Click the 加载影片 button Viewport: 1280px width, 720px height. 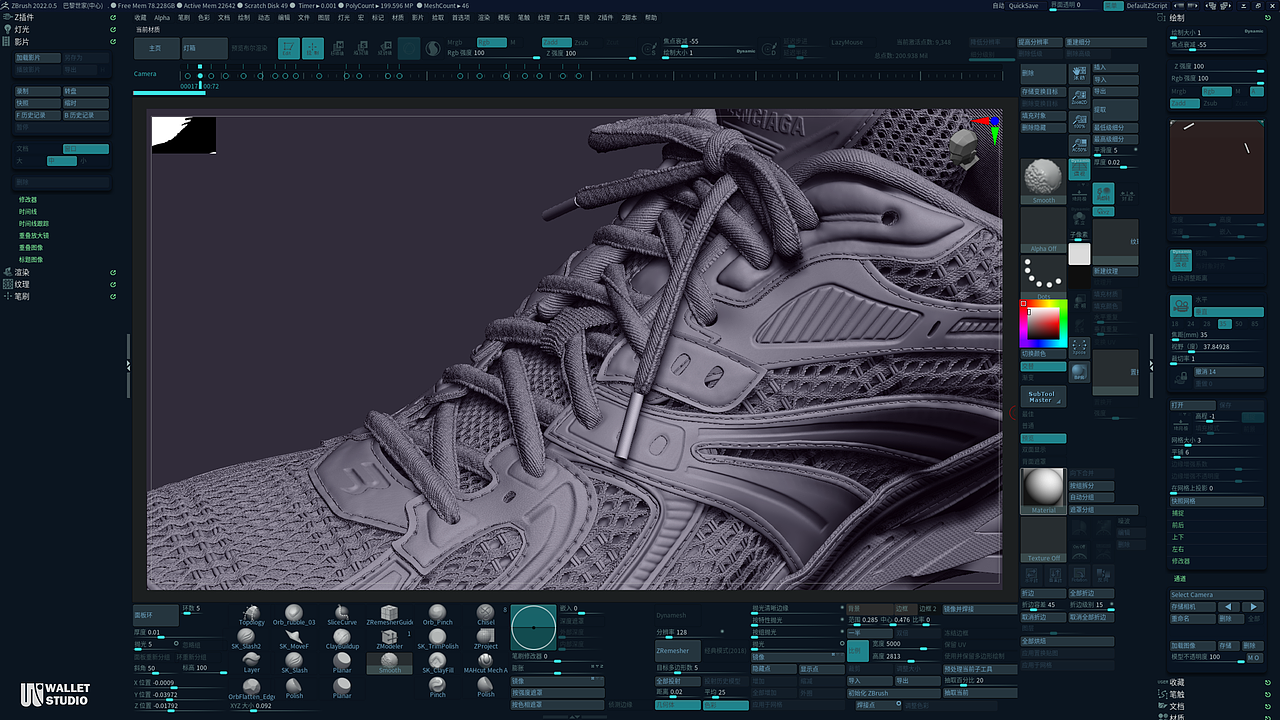click(37, 58)
